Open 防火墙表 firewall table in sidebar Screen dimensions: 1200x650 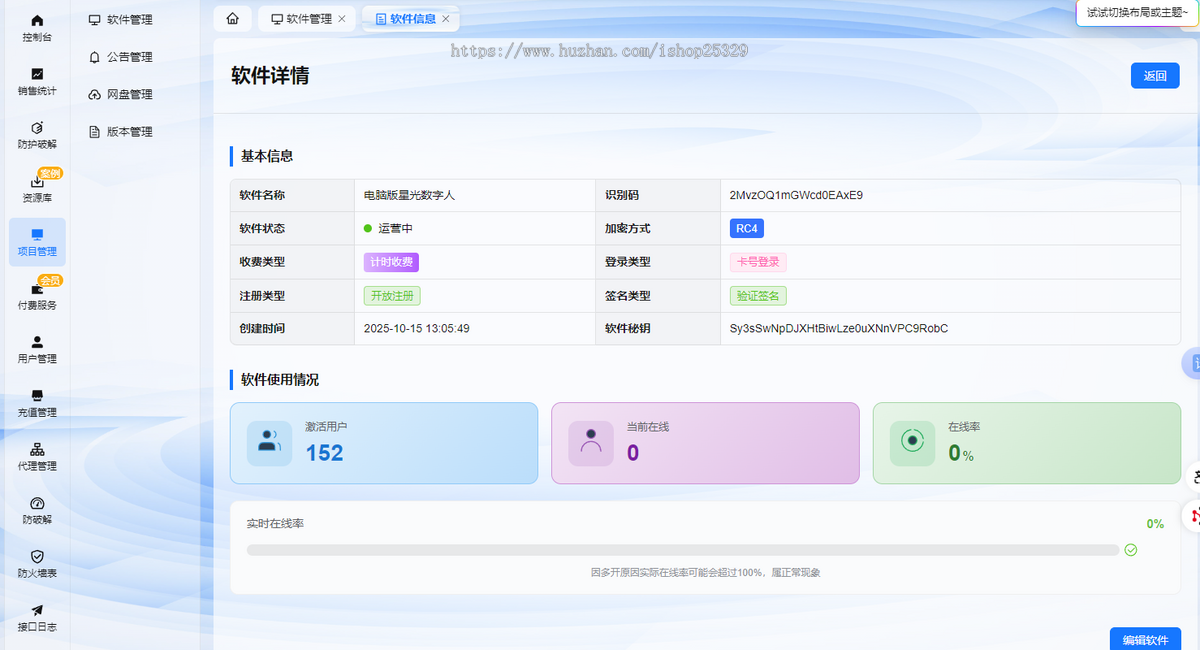(37, 564)
